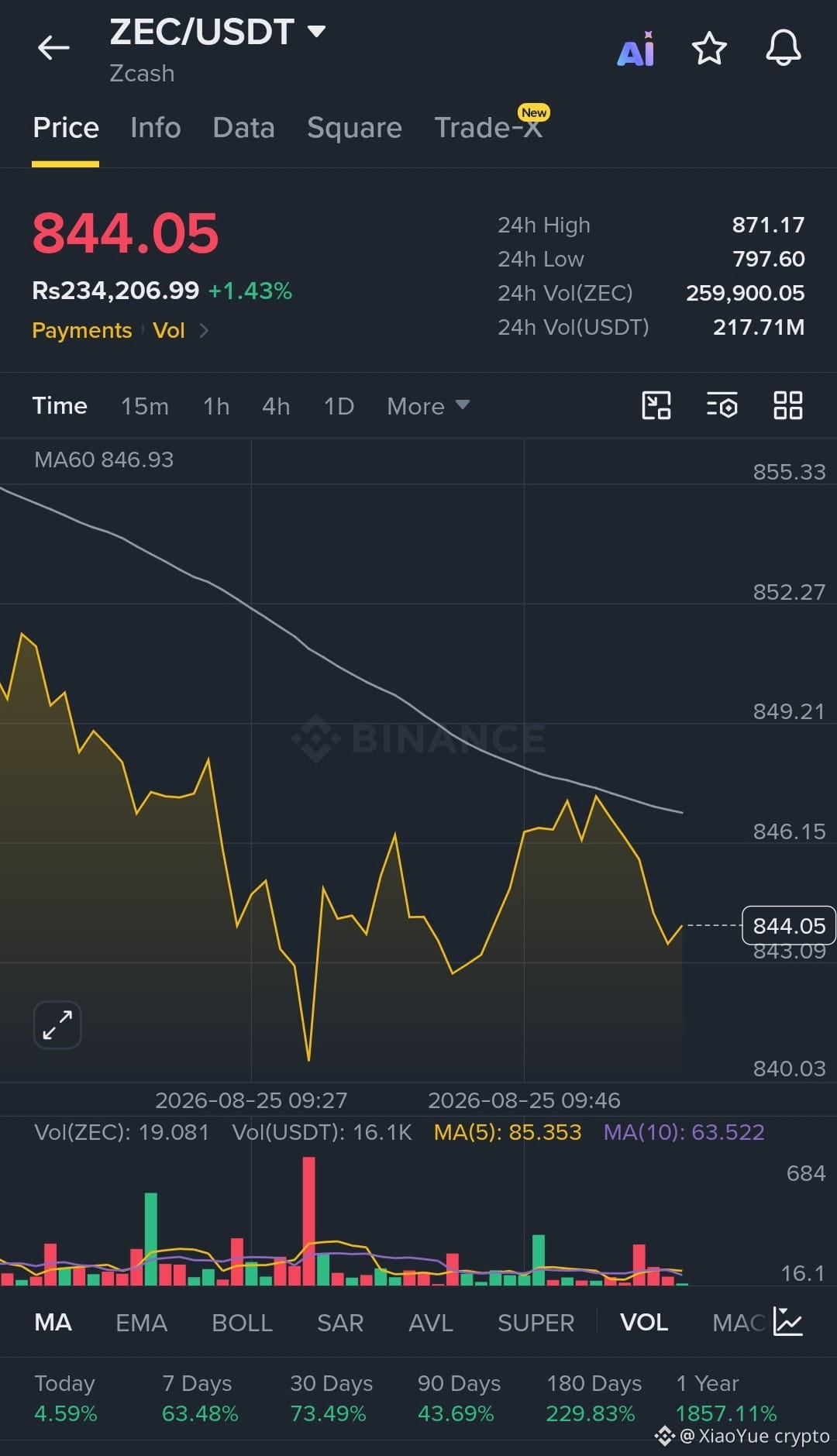Toggle the BOLL indicator

click(x=242, y=1322)
